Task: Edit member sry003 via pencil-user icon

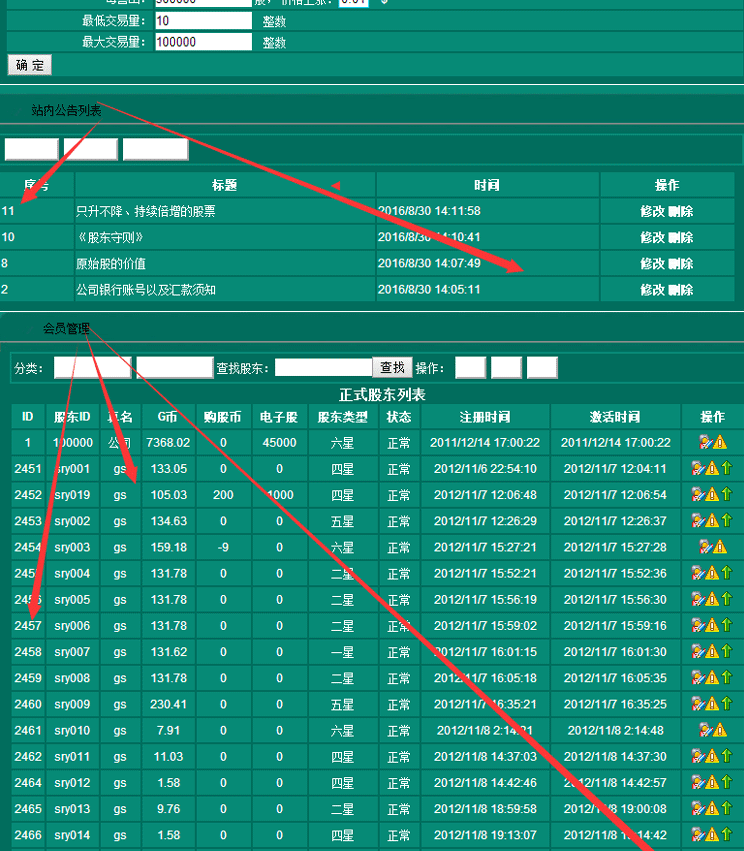Action: tap(705, 547)
